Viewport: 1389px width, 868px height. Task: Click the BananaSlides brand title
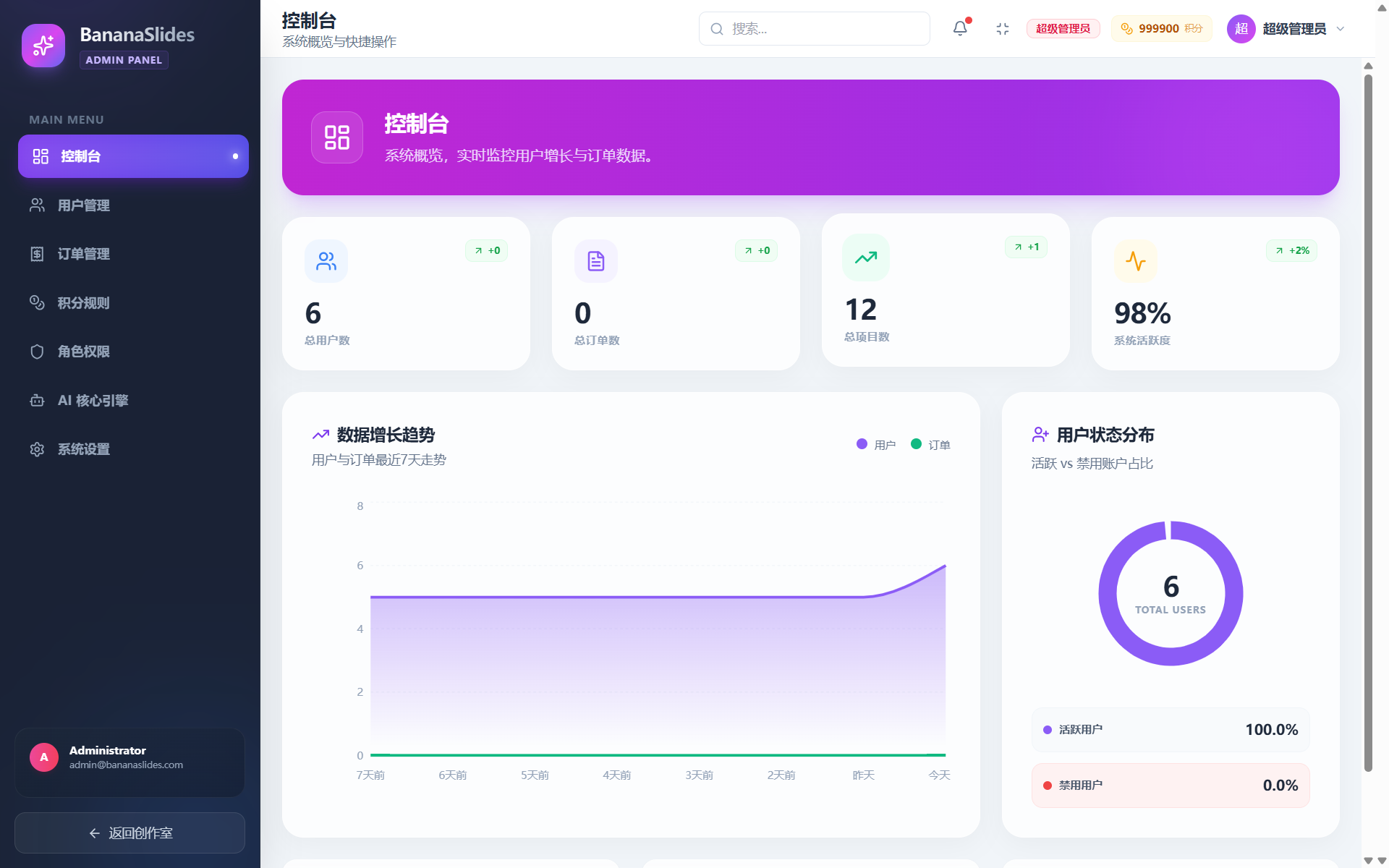[x=137, y=35]
